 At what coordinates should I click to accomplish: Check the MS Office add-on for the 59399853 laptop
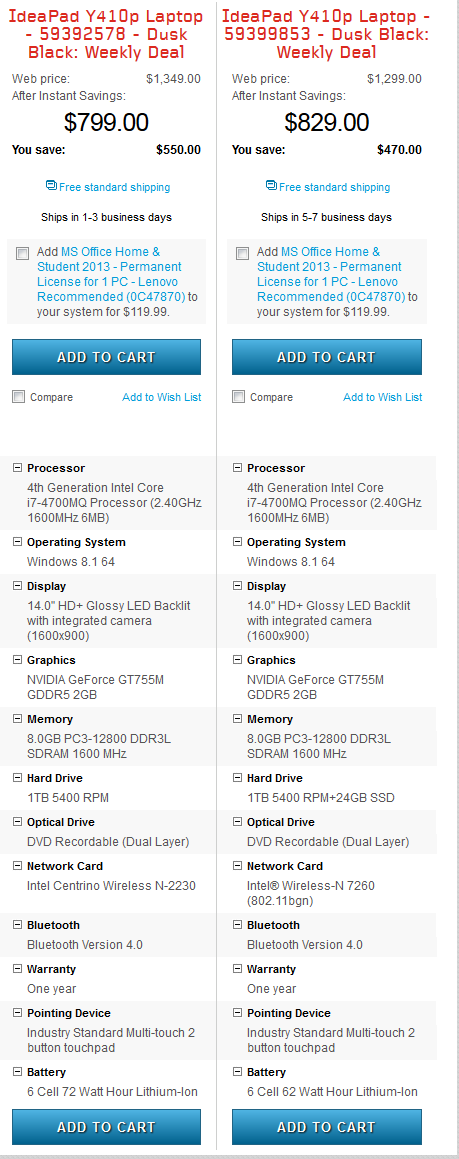coord(242,254)
